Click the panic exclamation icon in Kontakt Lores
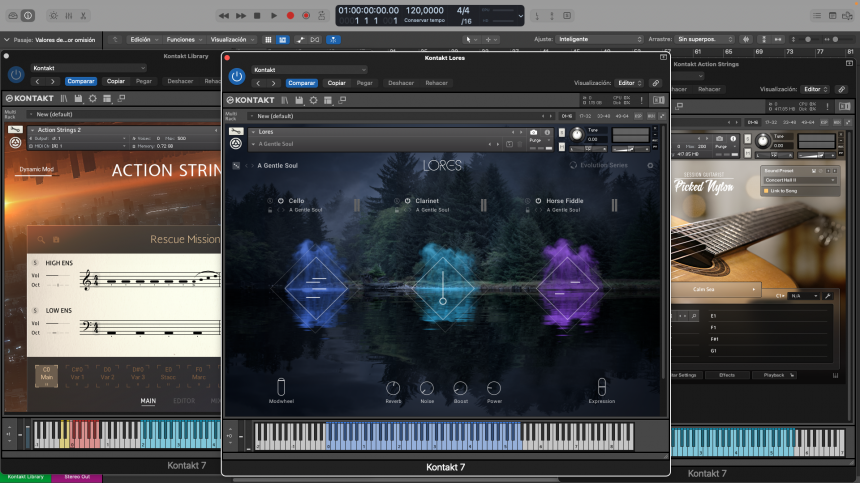This screenshot has height=483, width=860. [641, 100]
